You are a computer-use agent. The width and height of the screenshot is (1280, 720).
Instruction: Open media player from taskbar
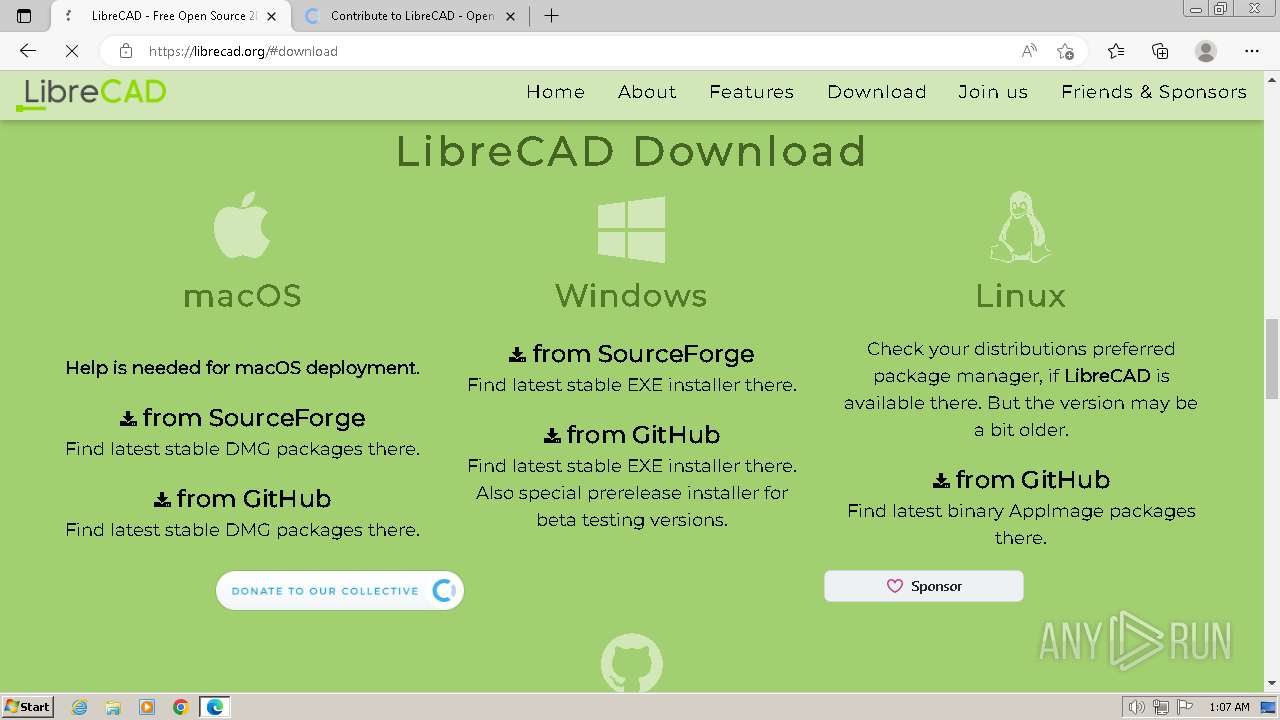click(x=147, y=707)
